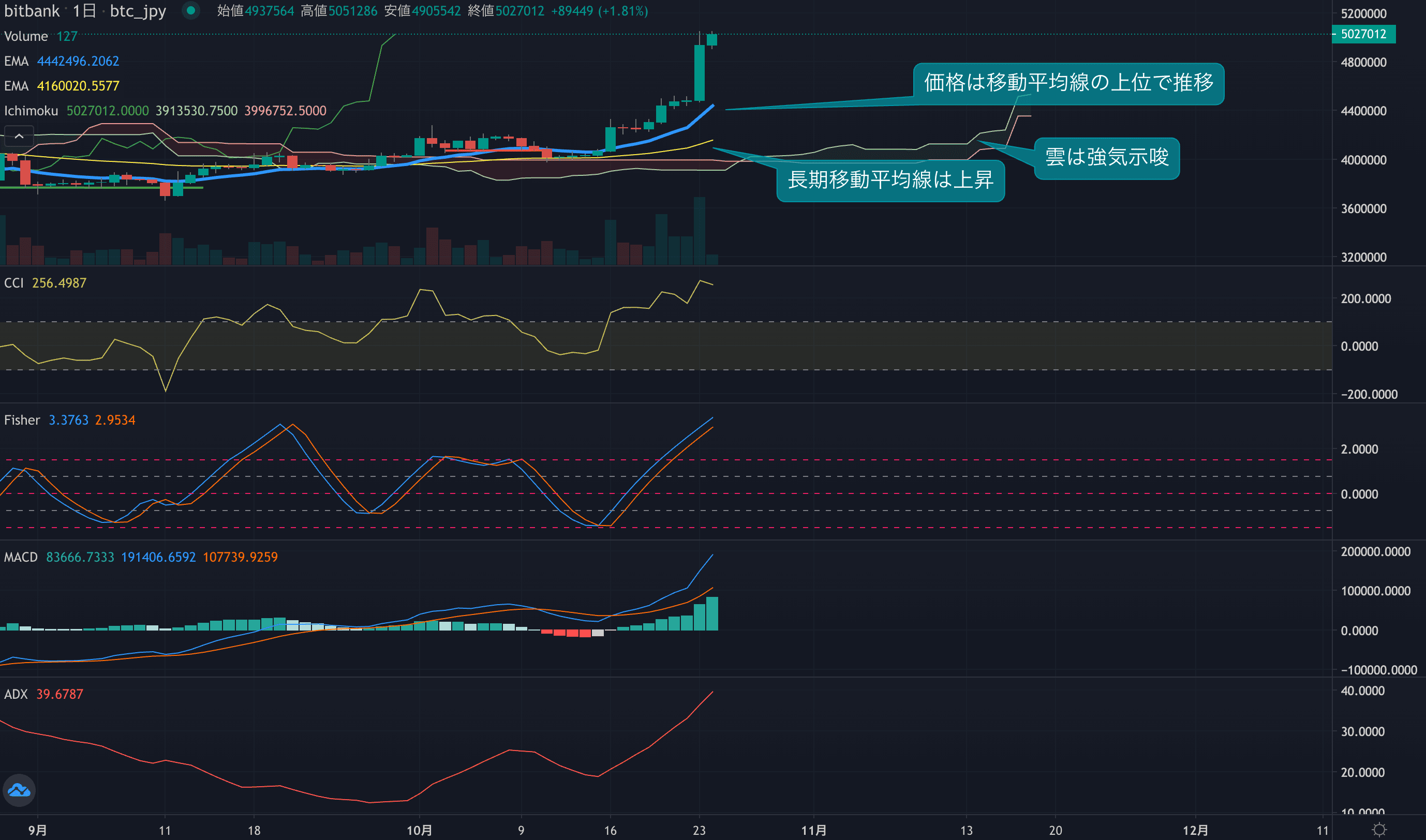The height and width of the screenshot is (840, 1426).
Task: Select the Fisher indicator legend label
Action: pyautogui.click(x=22, y=420)
